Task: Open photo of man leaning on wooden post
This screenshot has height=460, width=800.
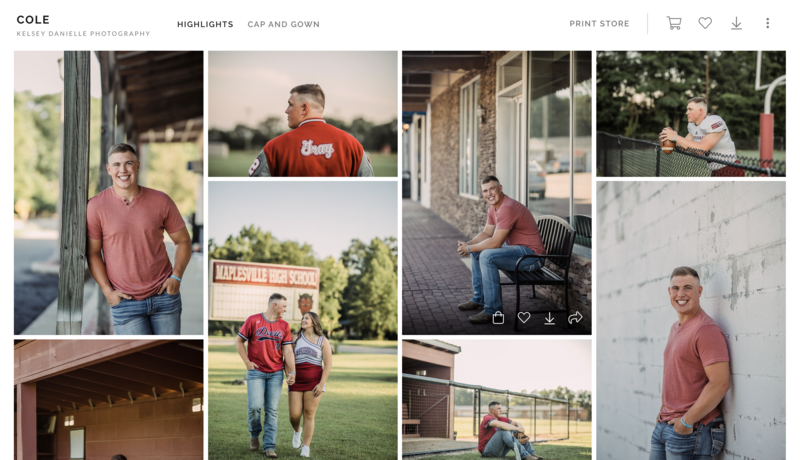Action: (x=109, y=193)
